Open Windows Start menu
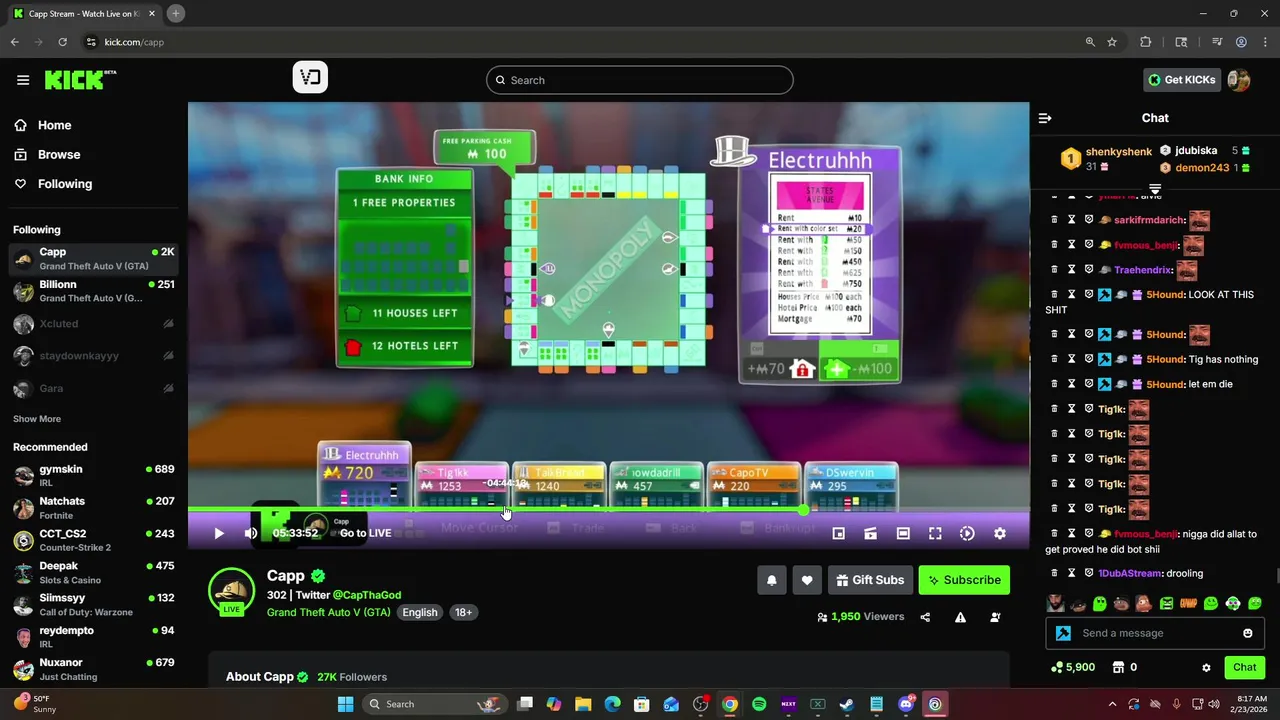The image size is (1280, 720). pos(345,704)
